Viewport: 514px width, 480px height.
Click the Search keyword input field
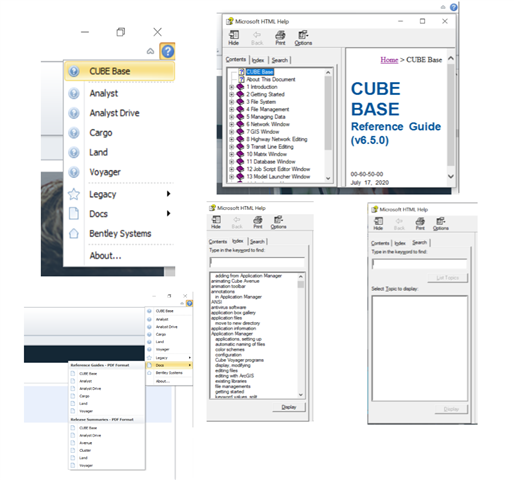click(x=419, y=264)
